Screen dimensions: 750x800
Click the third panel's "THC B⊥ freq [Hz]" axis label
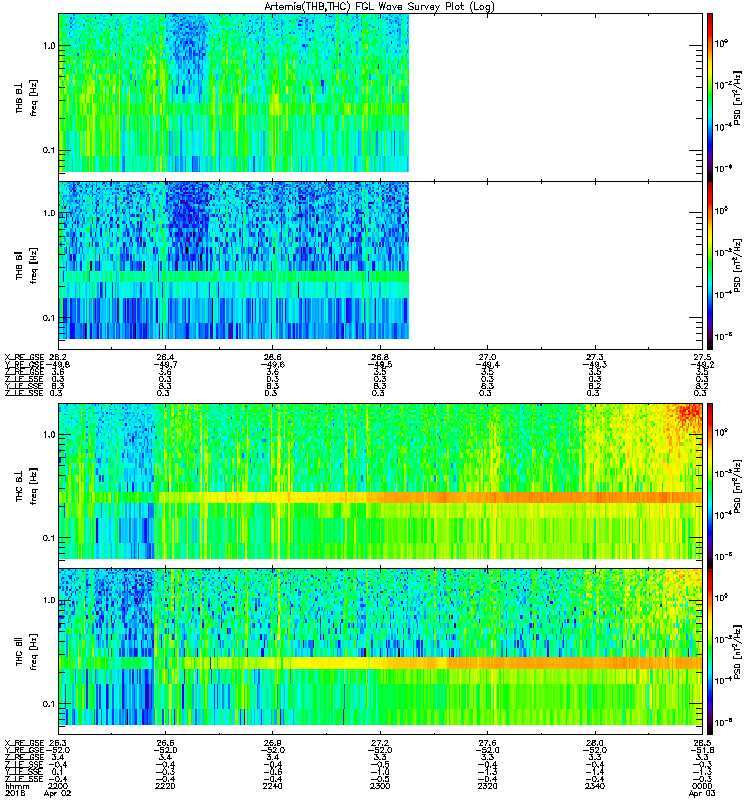27,485
